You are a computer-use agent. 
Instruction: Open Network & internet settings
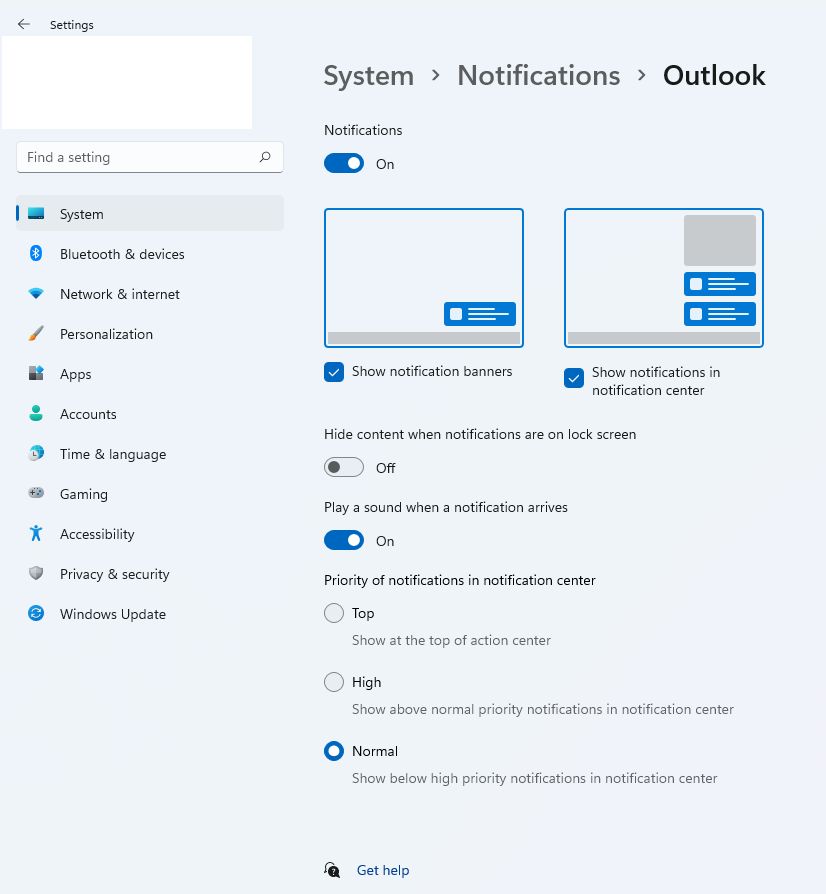(x=150, y=294)
